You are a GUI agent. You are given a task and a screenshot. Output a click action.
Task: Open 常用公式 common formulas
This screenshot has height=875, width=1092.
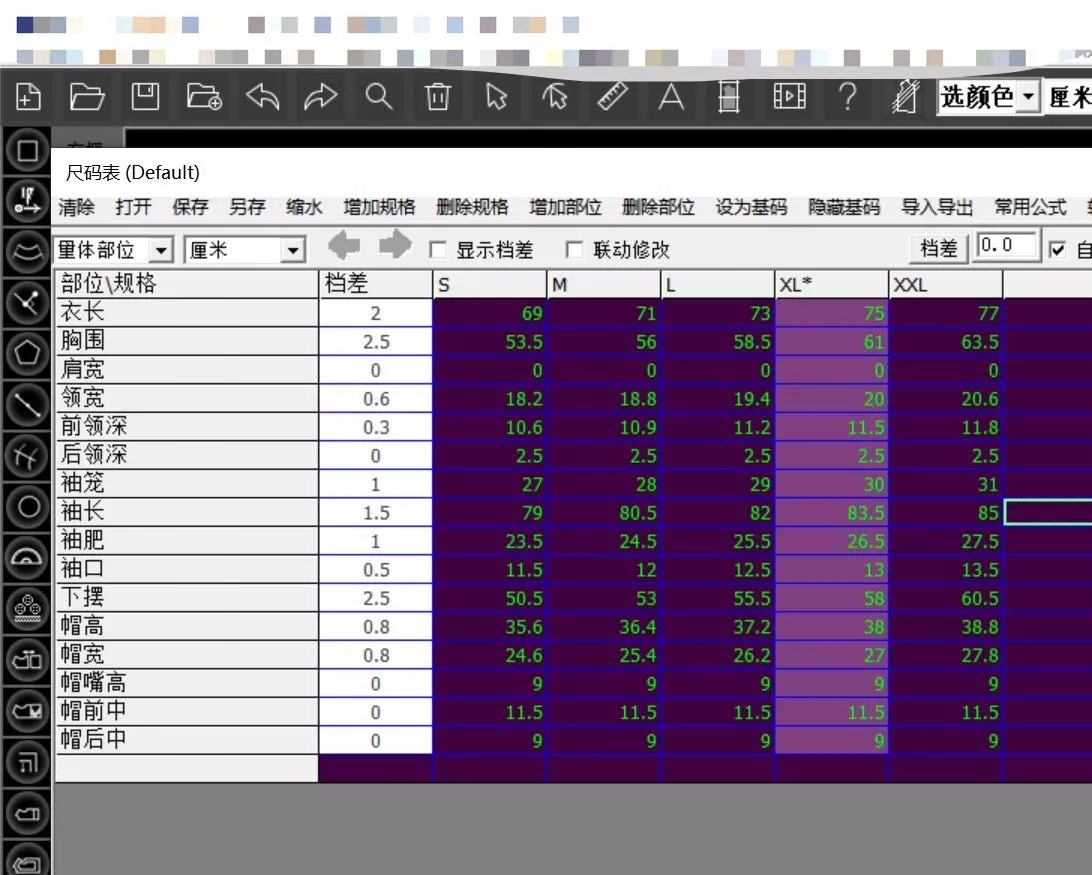(x=1031, y=207)
